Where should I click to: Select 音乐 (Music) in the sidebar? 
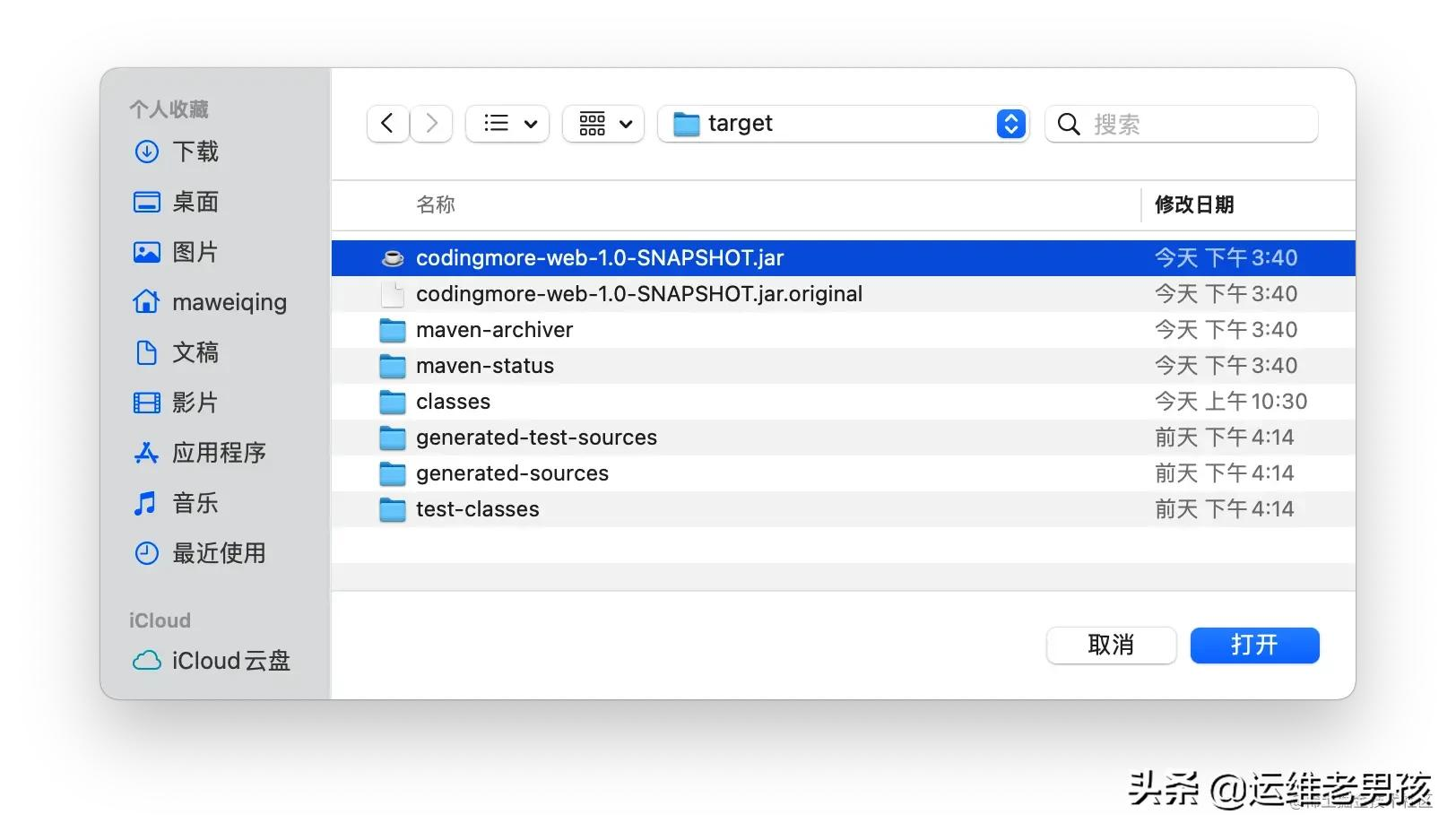pyautogui.click(x=195, y=503)
